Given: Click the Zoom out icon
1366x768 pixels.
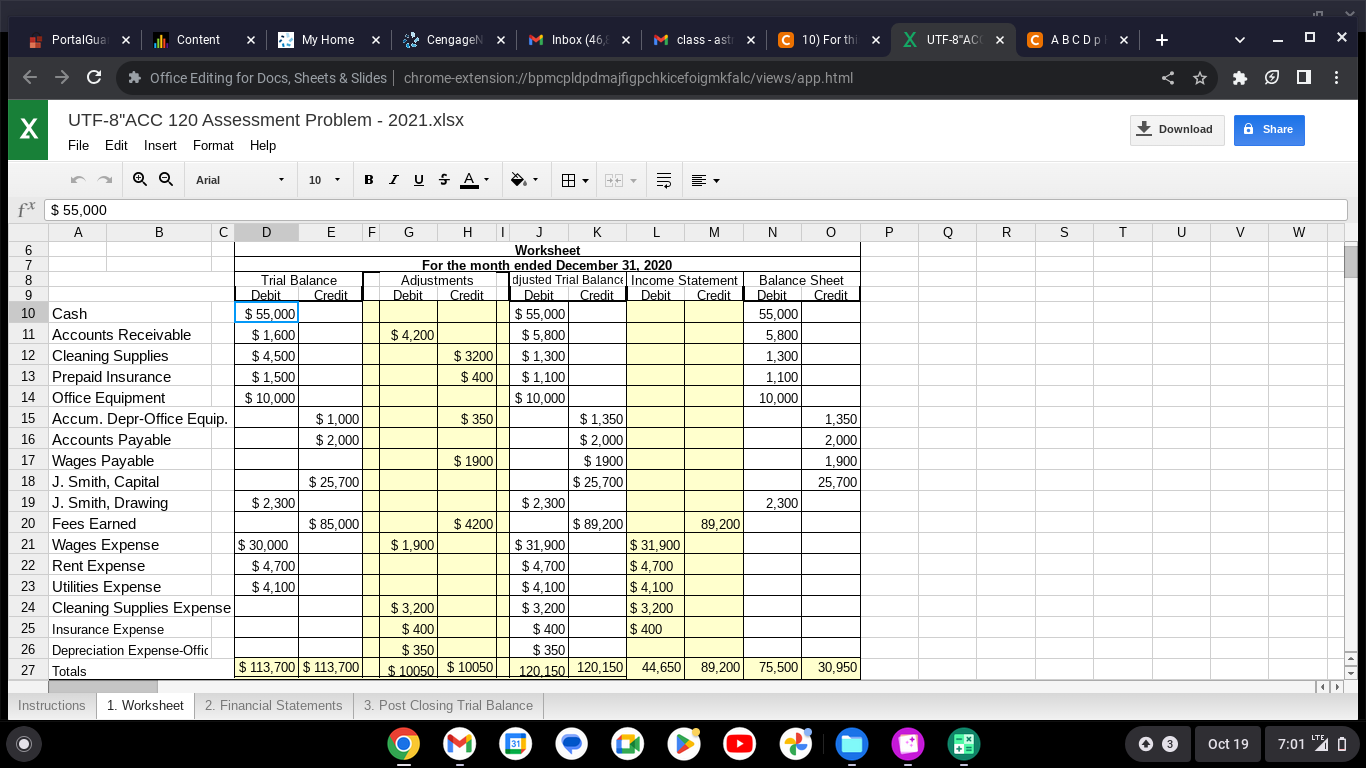Looking at the screenshot, I should [166, 180].
